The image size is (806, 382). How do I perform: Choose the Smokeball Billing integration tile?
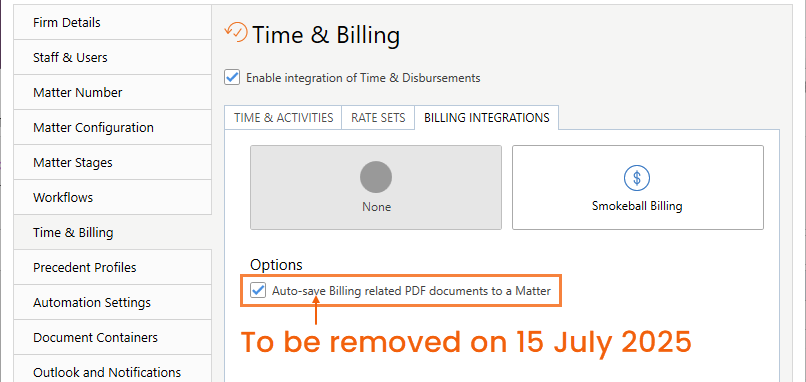[637, 187]
